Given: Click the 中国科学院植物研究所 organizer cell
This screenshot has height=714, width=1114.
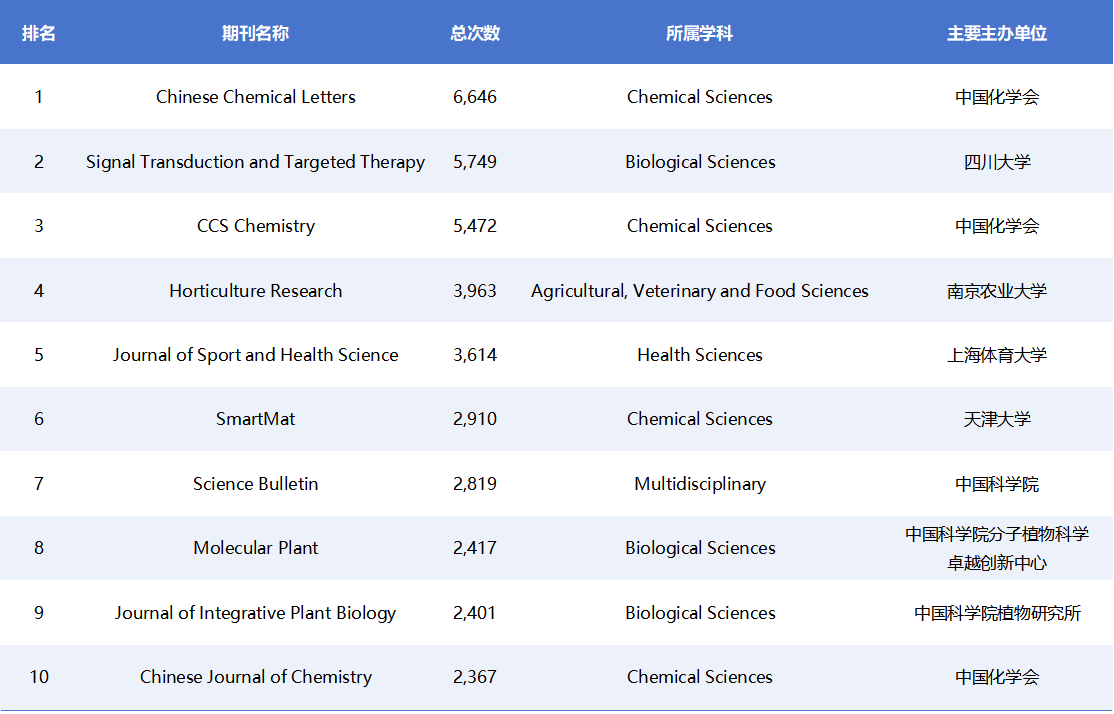Looking at the screenshot, I should coord(997,613).
